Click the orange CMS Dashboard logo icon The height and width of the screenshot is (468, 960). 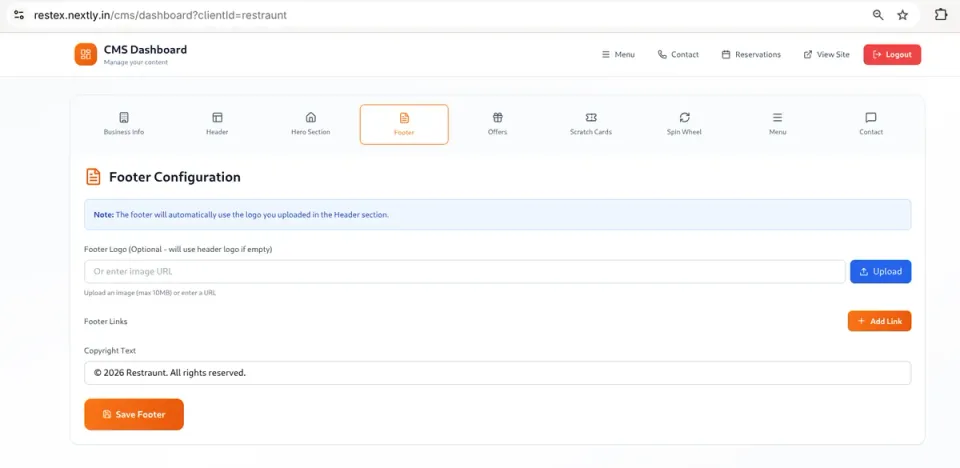tap(86, 54)
